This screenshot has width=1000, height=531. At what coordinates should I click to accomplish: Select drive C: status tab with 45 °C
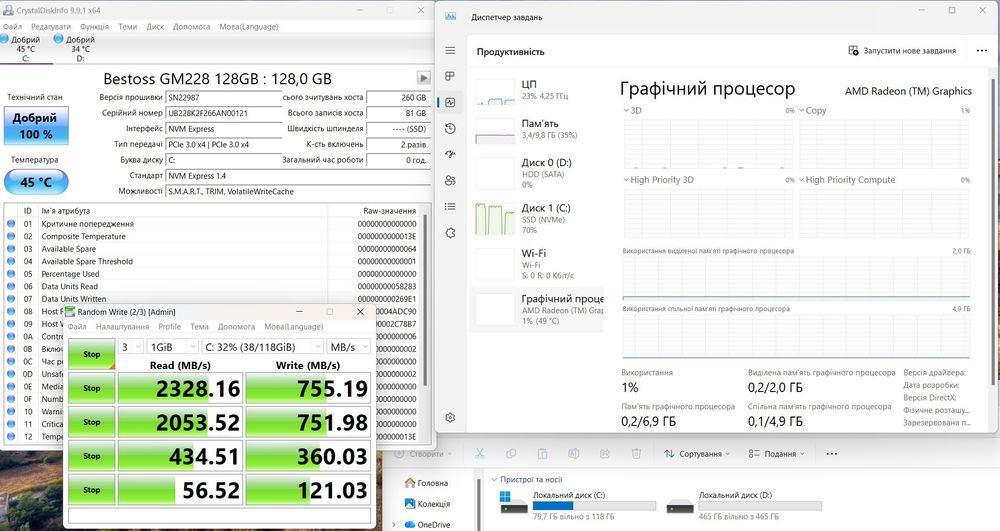26,48
